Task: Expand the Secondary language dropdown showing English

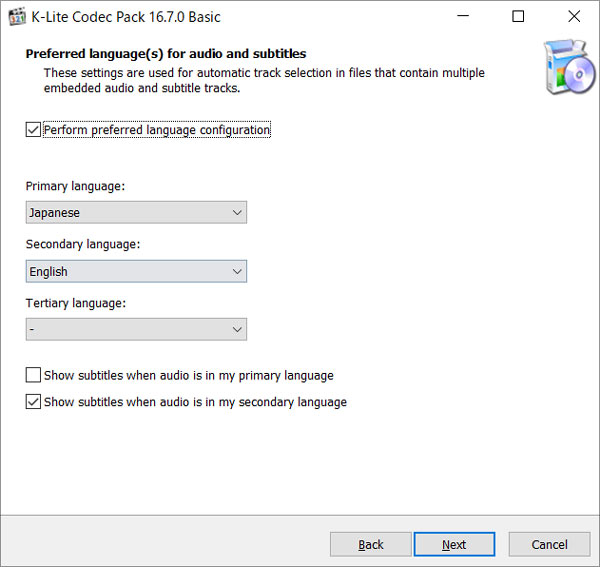Action: (136, 271)
